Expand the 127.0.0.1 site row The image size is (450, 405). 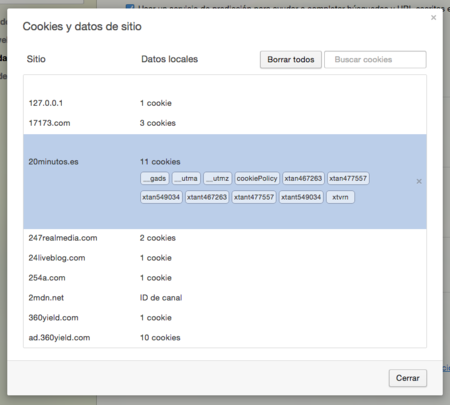(x=225, y=103)
